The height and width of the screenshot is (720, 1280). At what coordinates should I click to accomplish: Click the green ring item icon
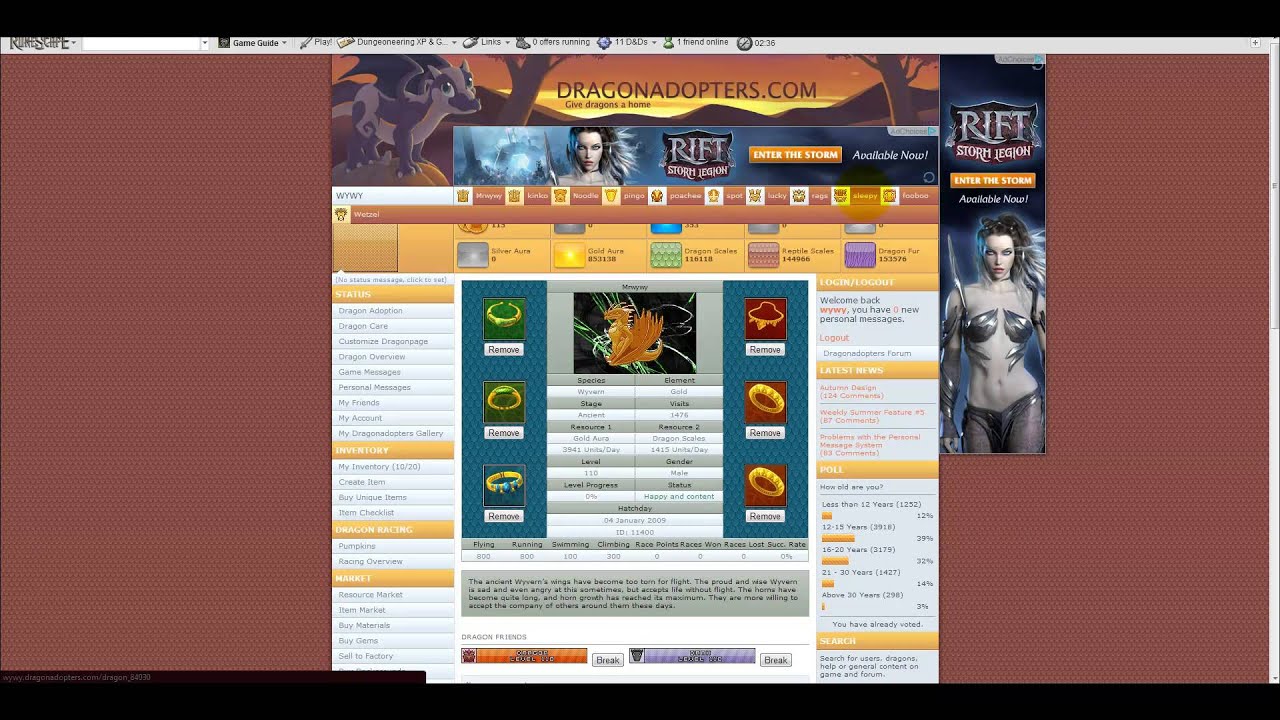(x=504, y=402)
